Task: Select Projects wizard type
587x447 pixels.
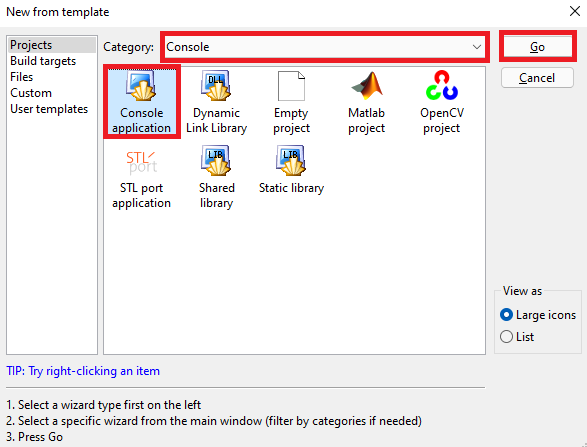Action: point(52,45)
